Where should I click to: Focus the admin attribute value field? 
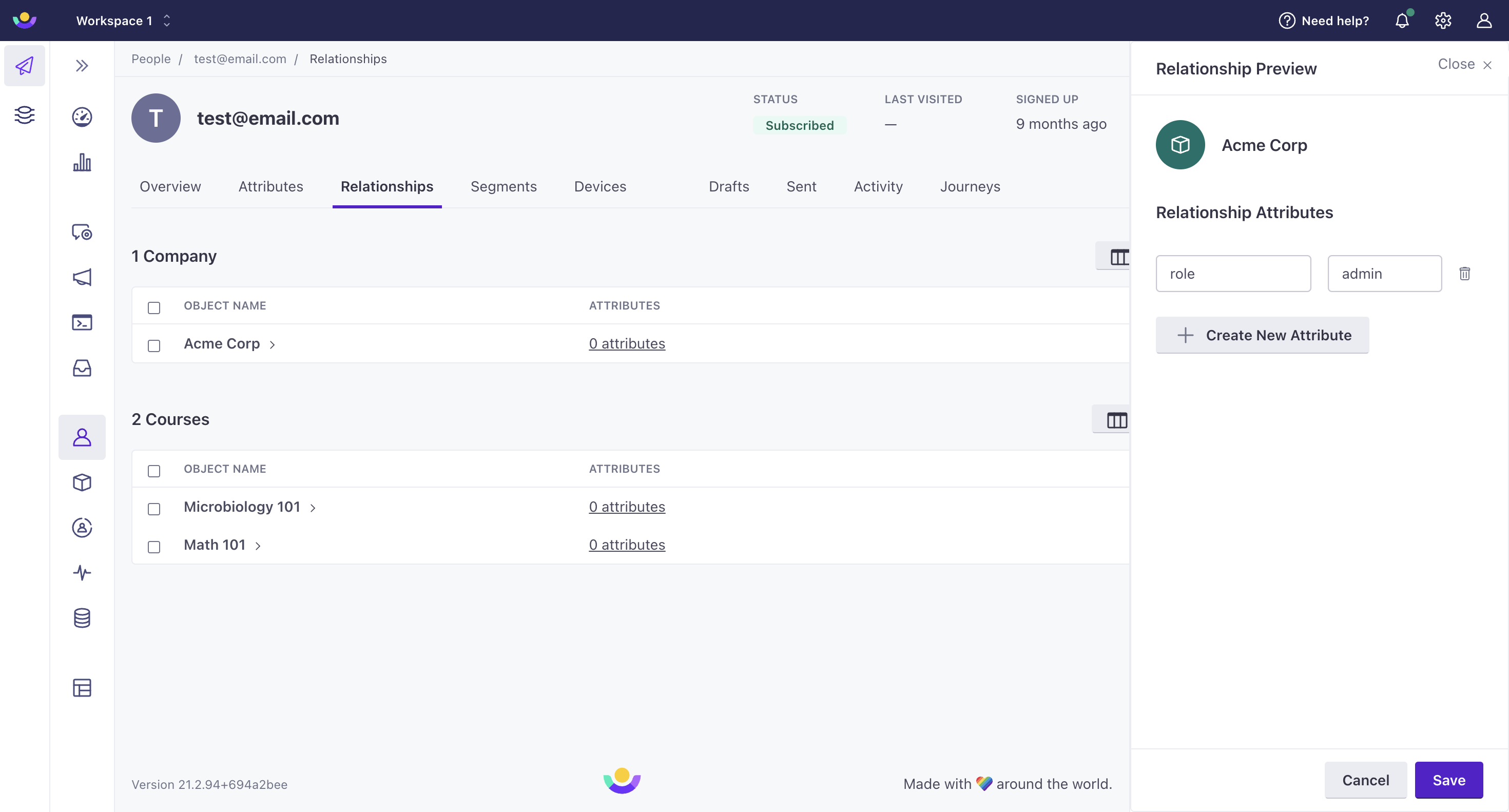pyautogui.click(x=1384, y=274)
